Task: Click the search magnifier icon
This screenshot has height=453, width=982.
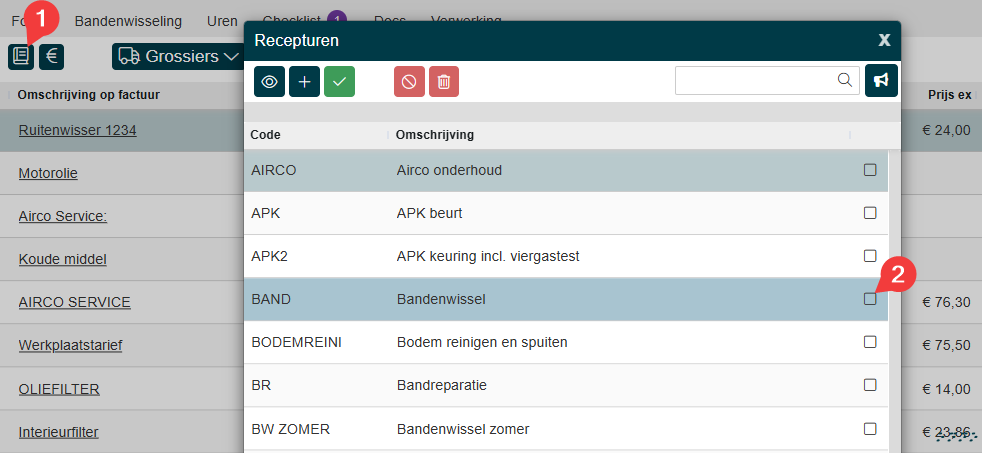Action: (845, 80)
